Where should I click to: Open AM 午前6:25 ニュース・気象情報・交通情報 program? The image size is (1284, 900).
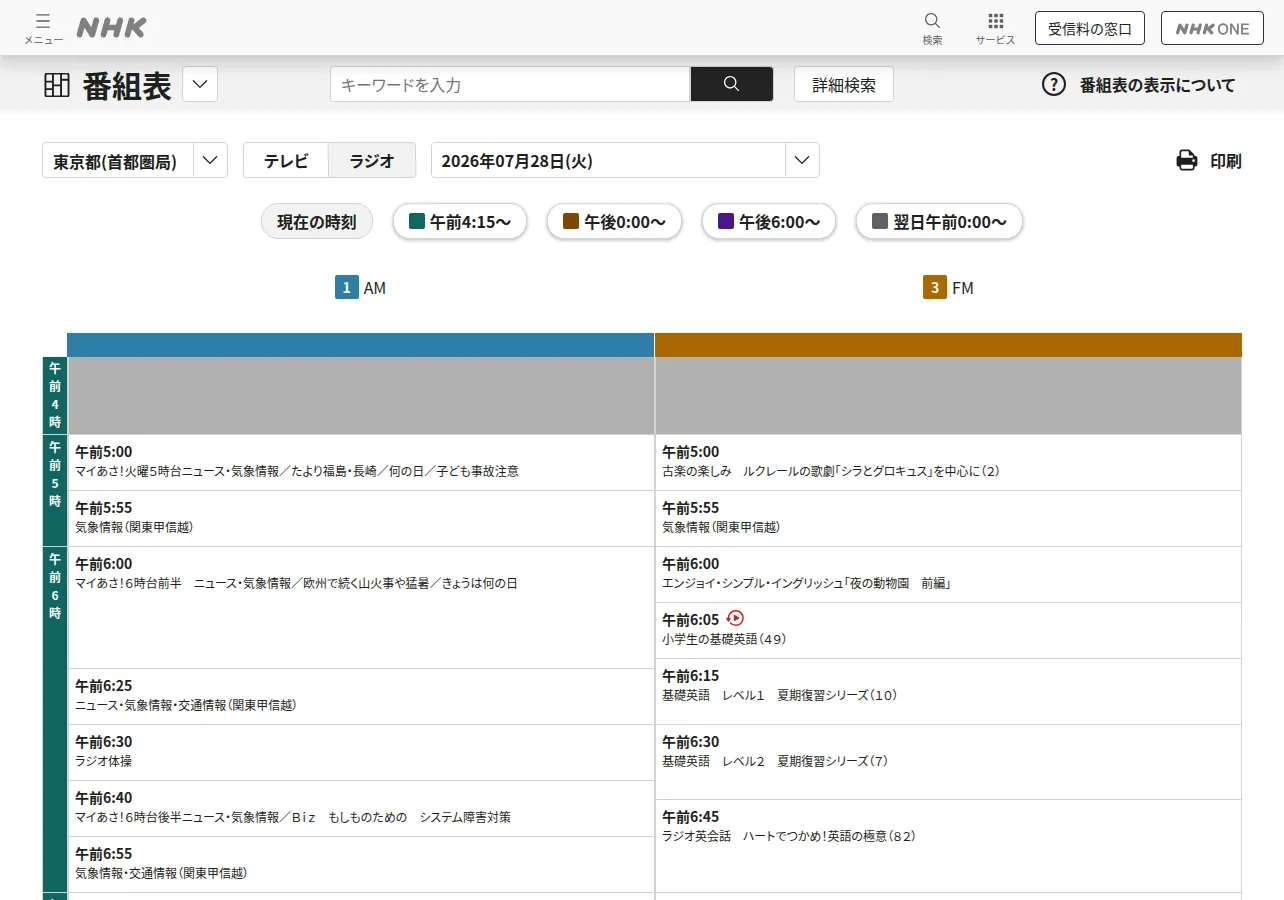tap(360, 696)
